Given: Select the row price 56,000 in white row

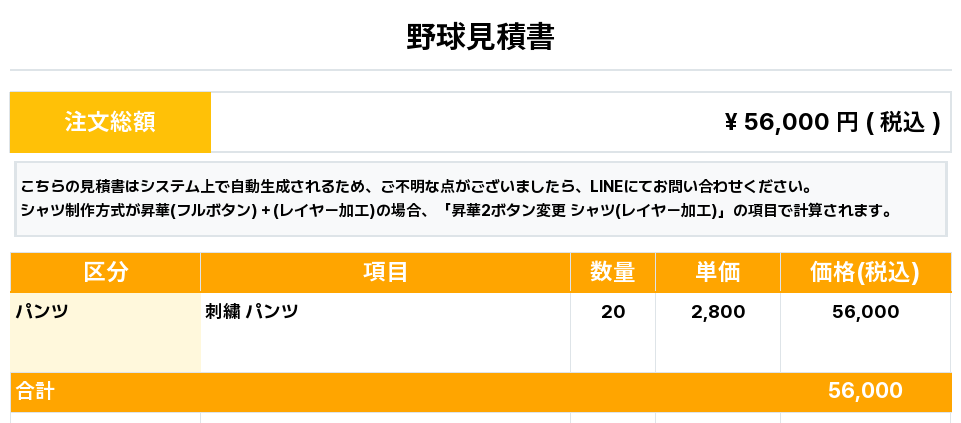Looking at the screenshot, I should coord(864,312).
